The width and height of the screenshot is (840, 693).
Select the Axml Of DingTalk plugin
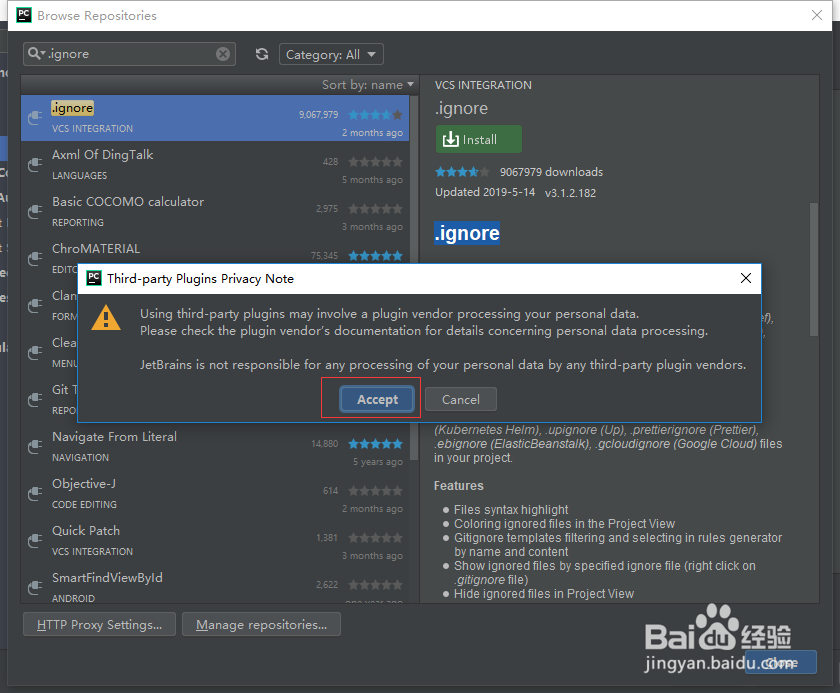[215, 164]
